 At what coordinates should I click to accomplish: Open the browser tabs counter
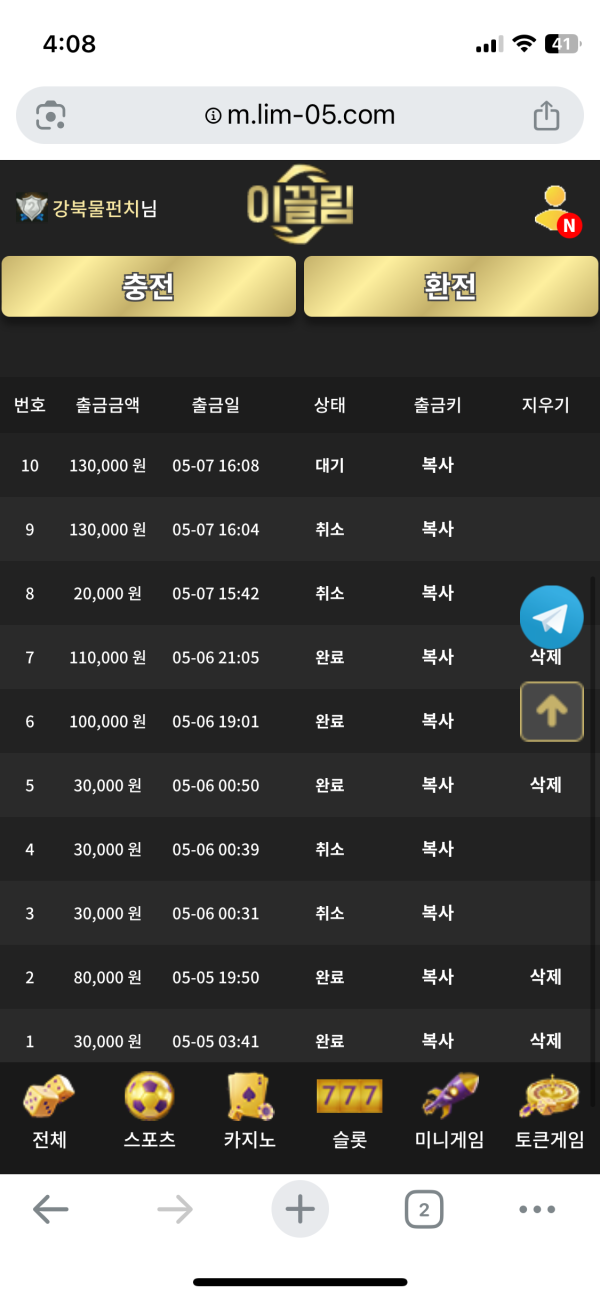424,1211
